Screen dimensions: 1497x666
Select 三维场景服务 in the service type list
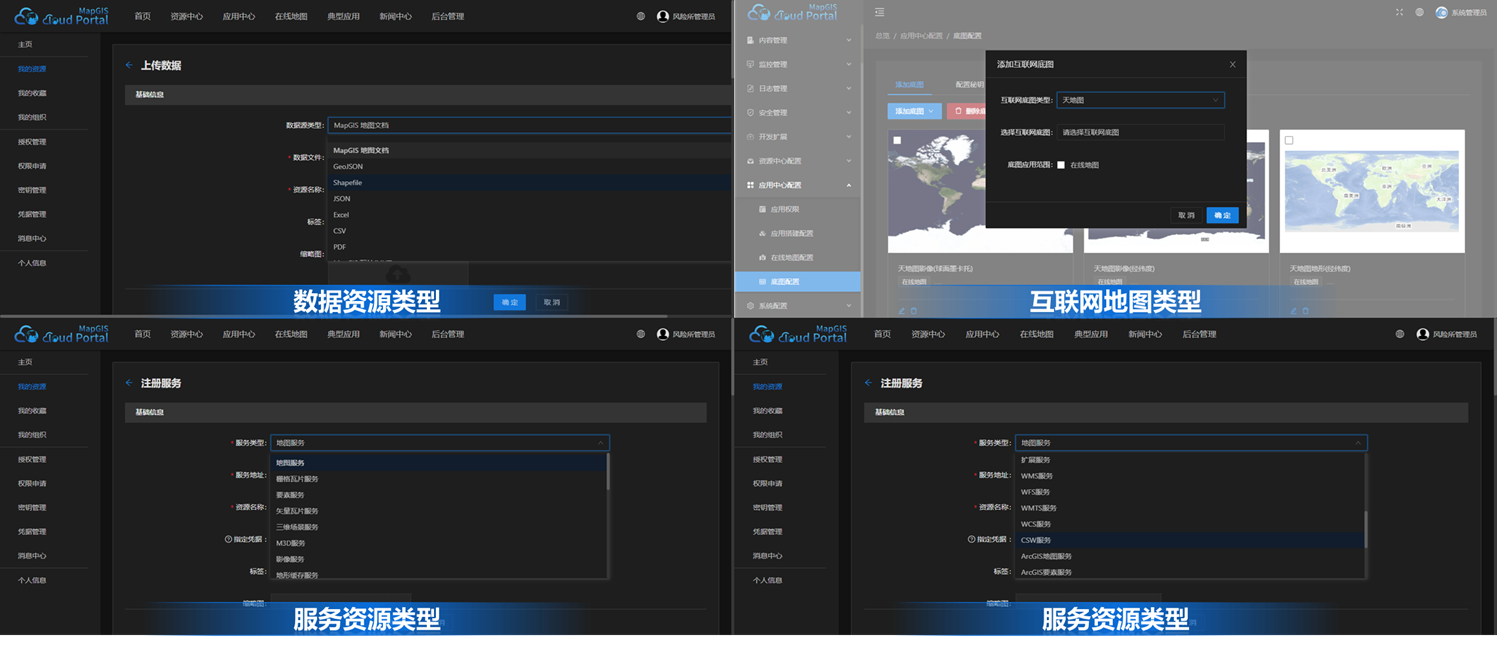click(438, 527)
